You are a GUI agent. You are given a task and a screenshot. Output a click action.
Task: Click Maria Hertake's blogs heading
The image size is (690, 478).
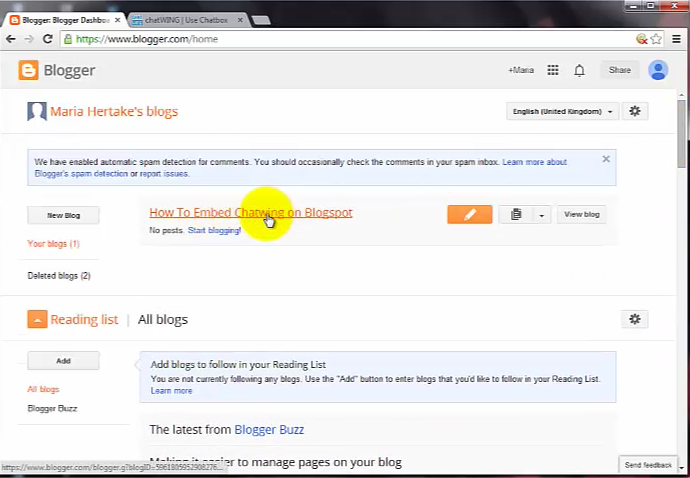pos(114,111)
